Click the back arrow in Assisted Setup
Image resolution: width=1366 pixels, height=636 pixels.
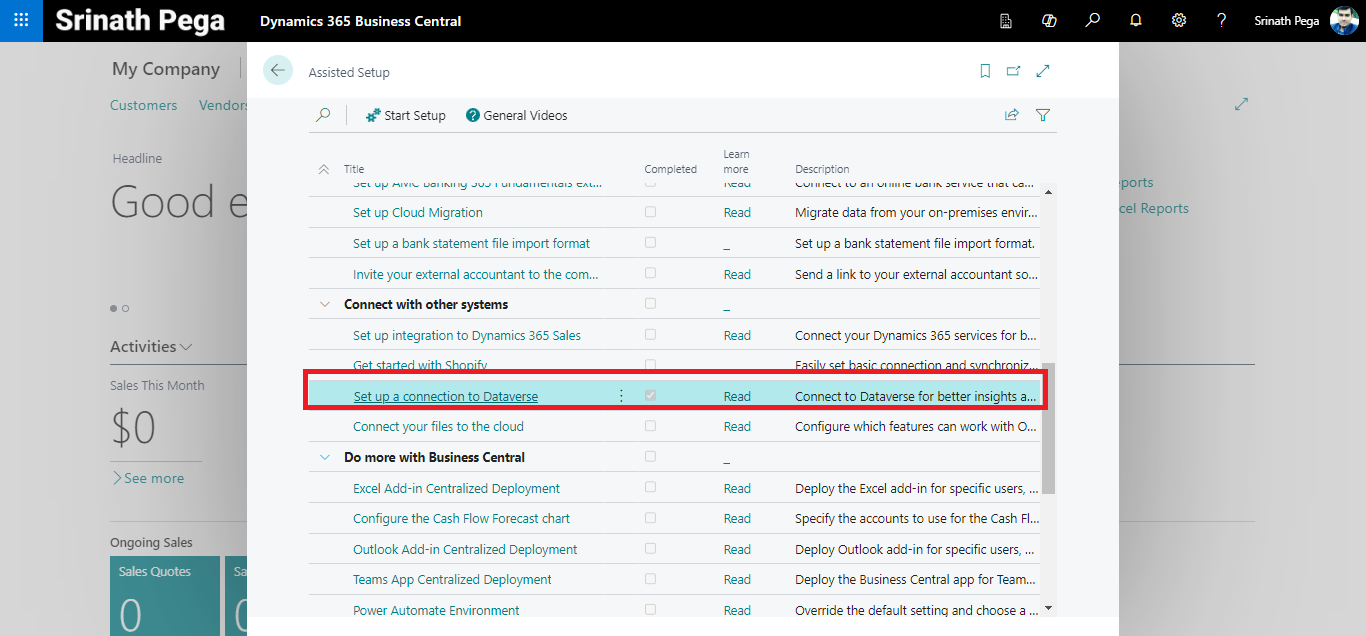pos(278,70)
